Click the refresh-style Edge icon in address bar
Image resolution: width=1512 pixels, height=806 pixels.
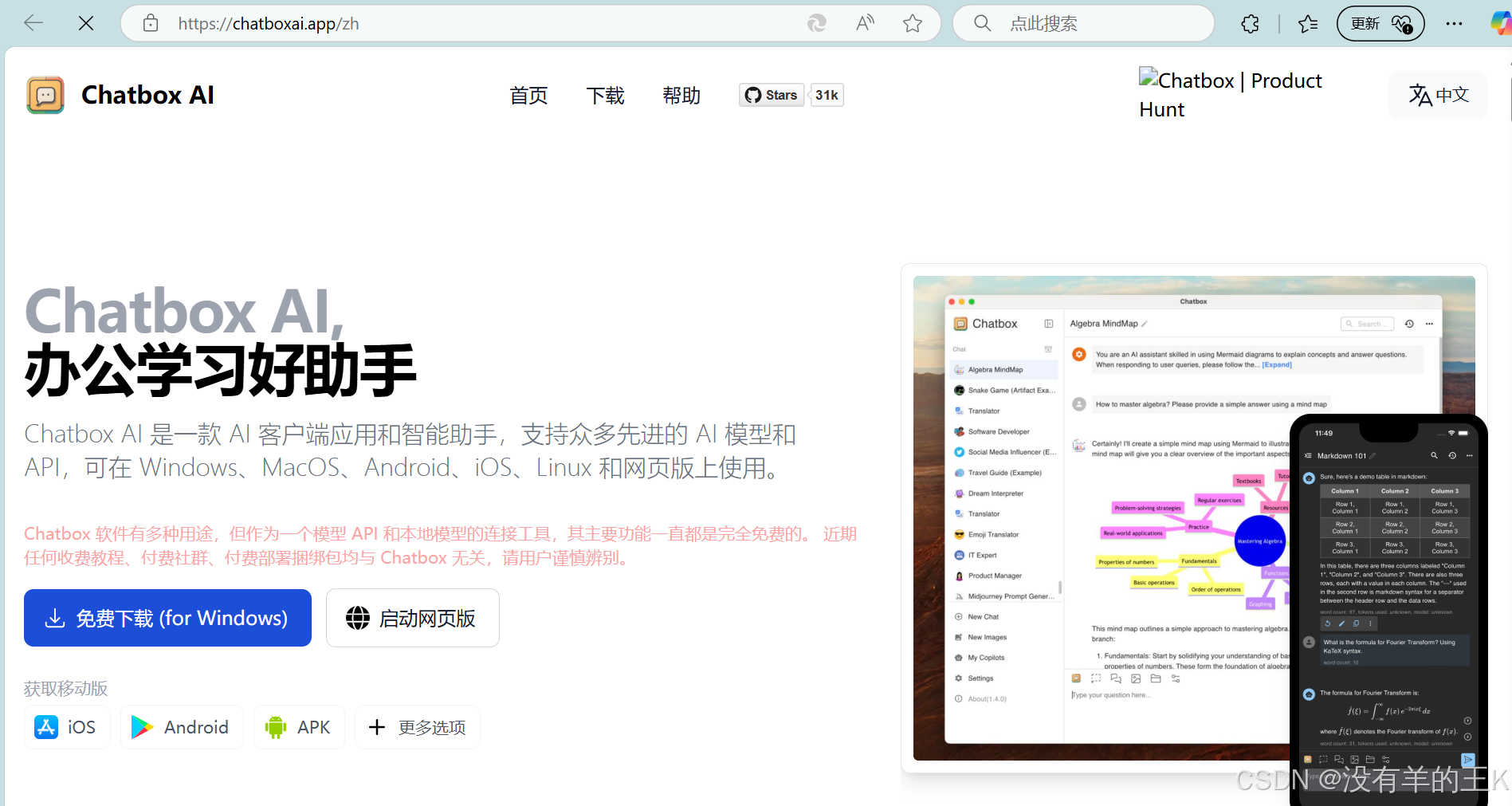point(817,23)
